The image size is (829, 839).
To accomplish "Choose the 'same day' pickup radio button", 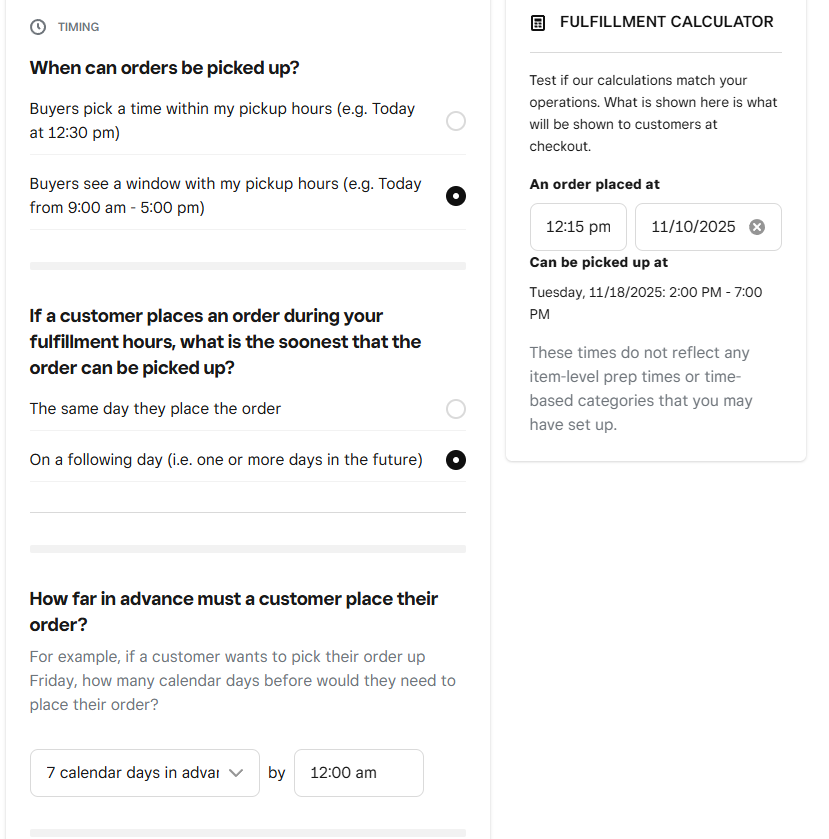I will click(x=456, y=409).
